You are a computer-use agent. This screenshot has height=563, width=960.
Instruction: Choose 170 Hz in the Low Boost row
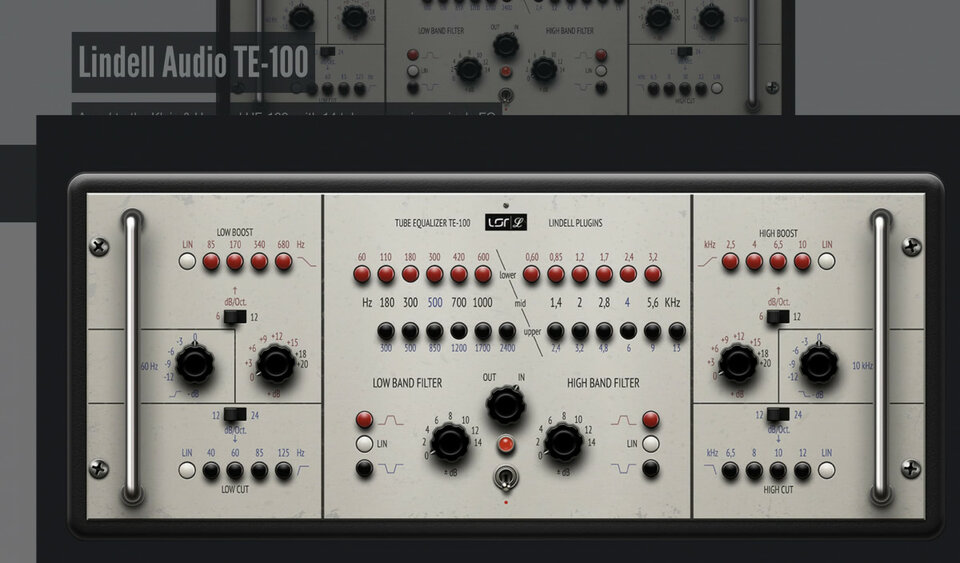(235, 262)
